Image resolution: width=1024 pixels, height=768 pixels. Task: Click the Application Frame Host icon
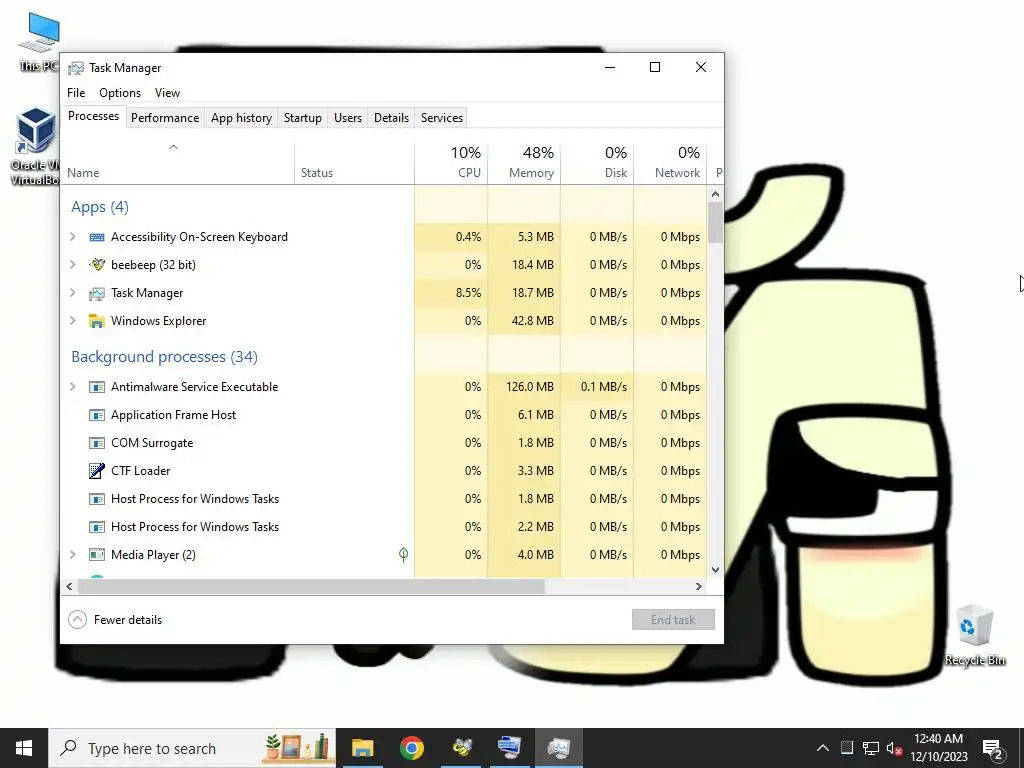(x=97, y=415)
